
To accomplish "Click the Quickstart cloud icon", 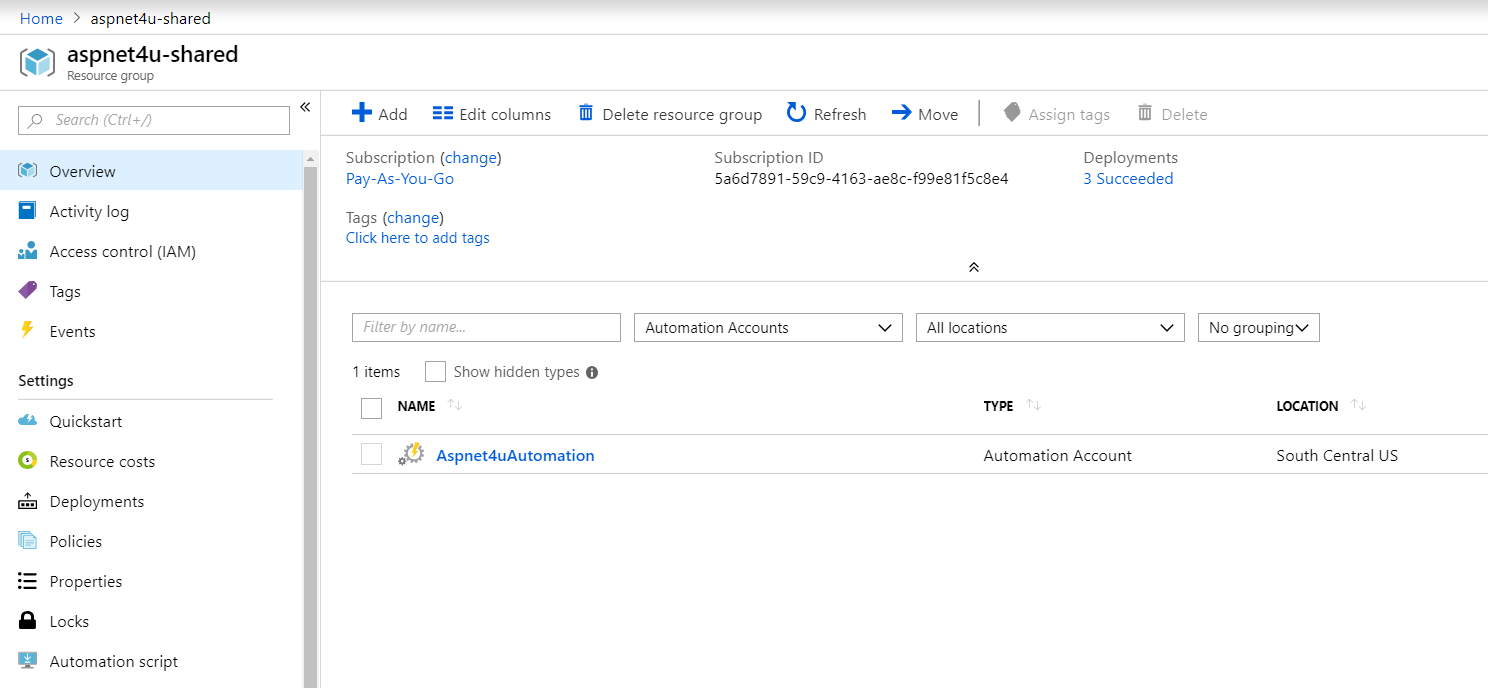I will pyautogui.click(x=28, y=421).
